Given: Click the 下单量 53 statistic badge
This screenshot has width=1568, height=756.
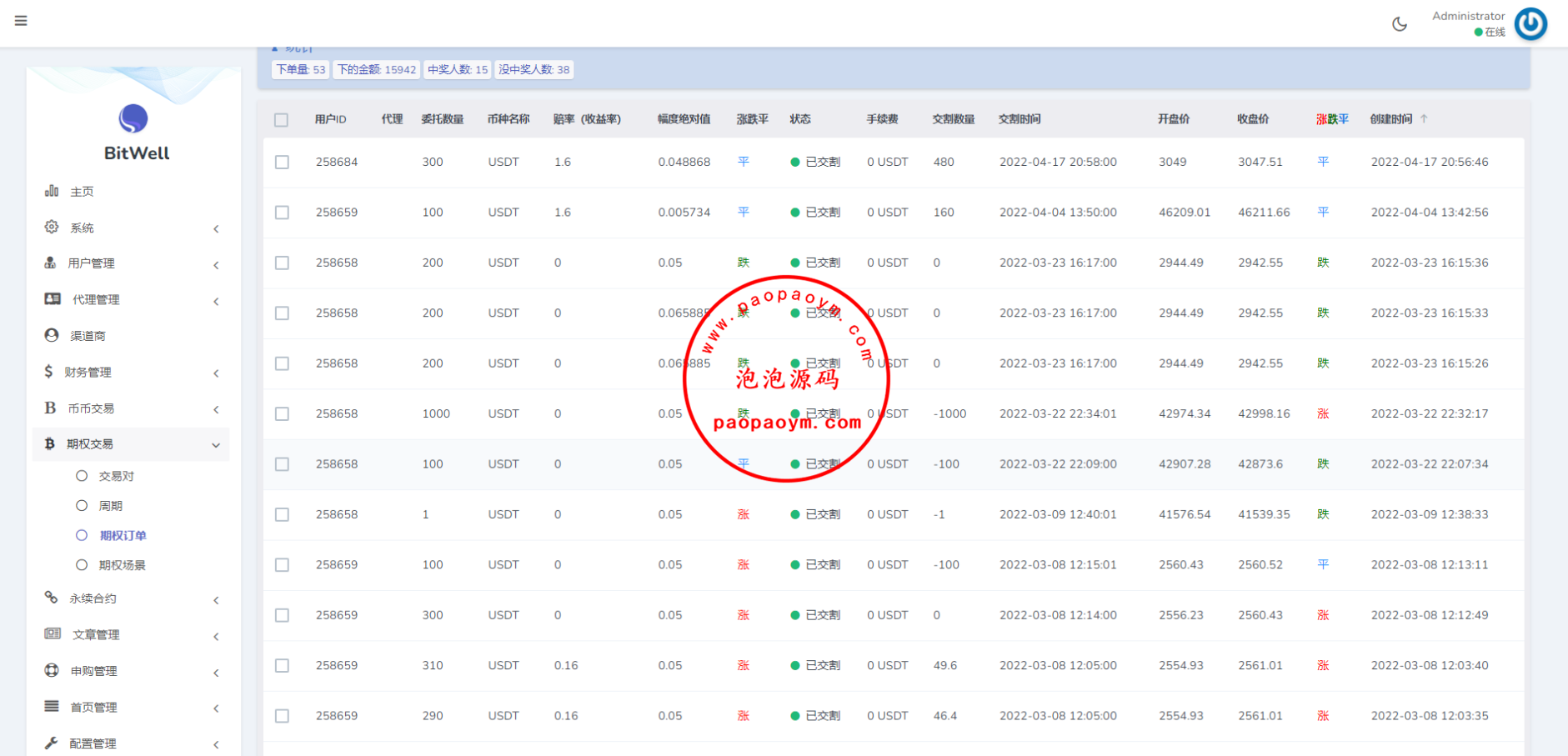Looking at the screenshot, I should [x=300, y=70].
